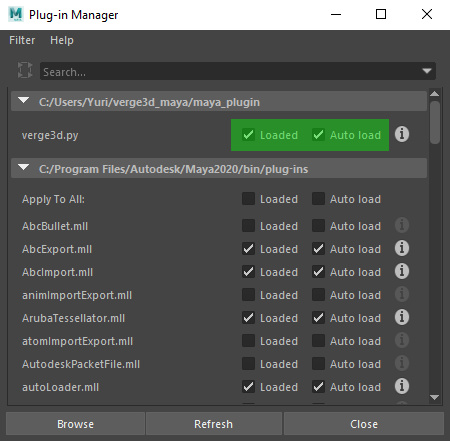Open autoLoader.mll information icon
This screenshot has height=441, width=450.
402,387
